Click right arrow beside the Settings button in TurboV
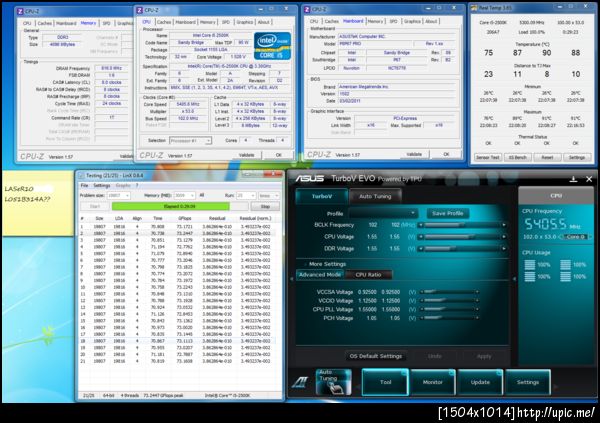This screenshot has height=423, width=600. (556, 387)
